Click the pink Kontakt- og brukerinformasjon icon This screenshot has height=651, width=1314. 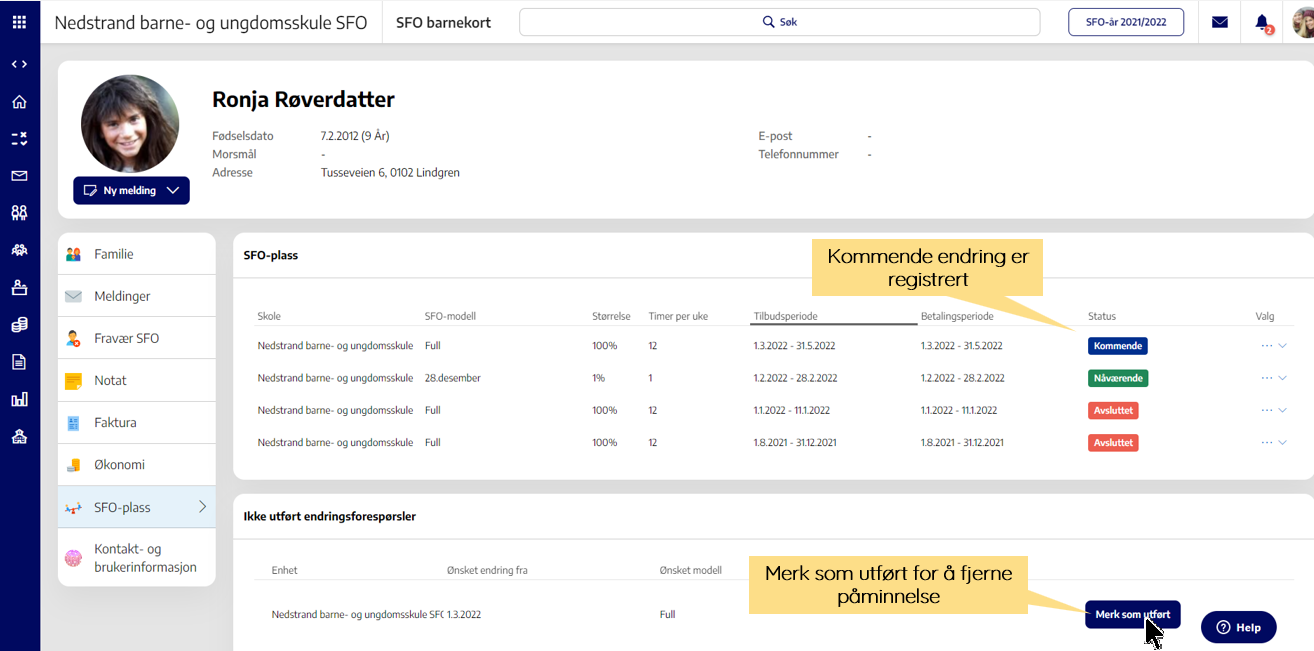tap(73, 558)
